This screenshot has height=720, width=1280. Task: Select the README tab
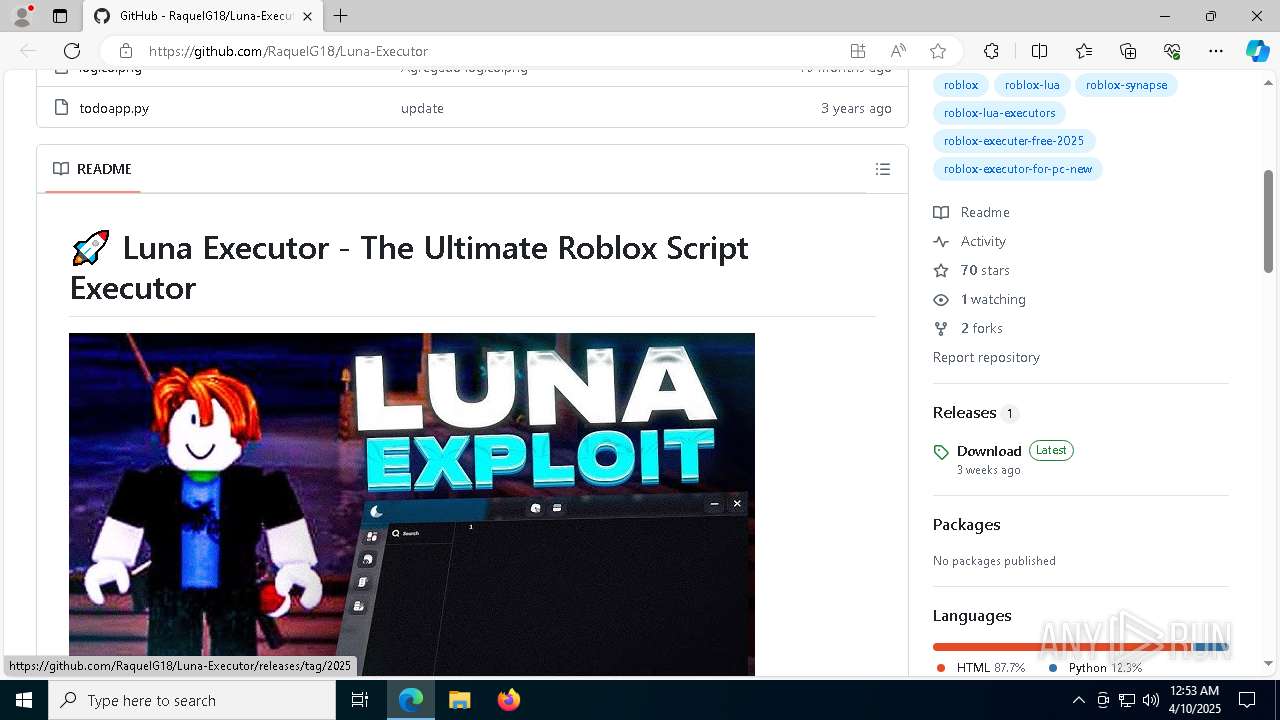pyautogui.click(x=93, y=169)
